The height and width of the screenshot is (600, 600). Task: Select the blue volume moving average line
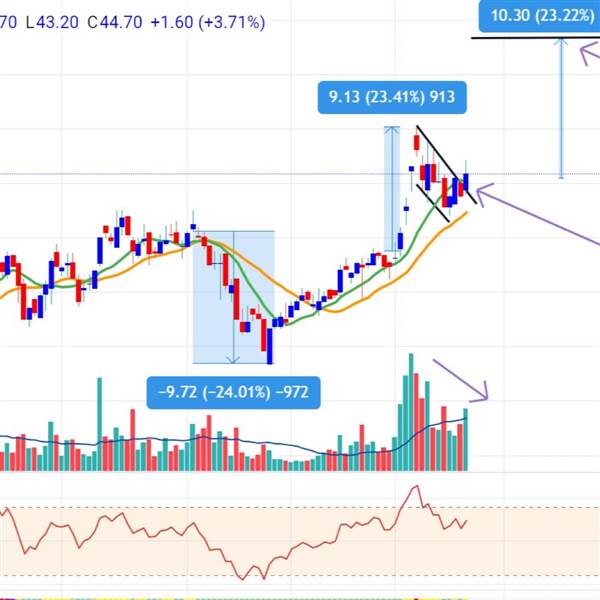(x=268, y=442)
